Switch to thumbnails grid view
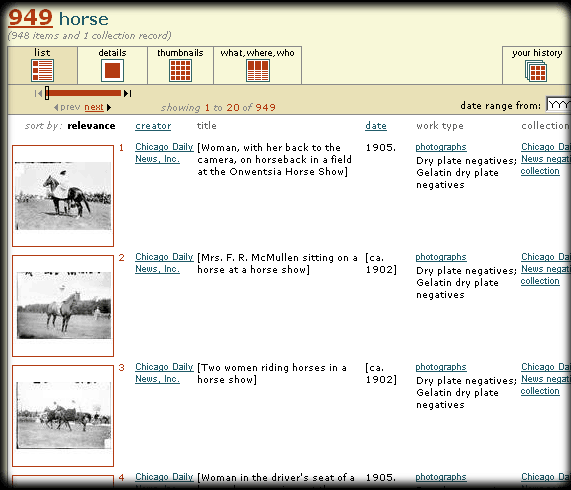This screenshot has height=490, width=571. coord(180,70)
